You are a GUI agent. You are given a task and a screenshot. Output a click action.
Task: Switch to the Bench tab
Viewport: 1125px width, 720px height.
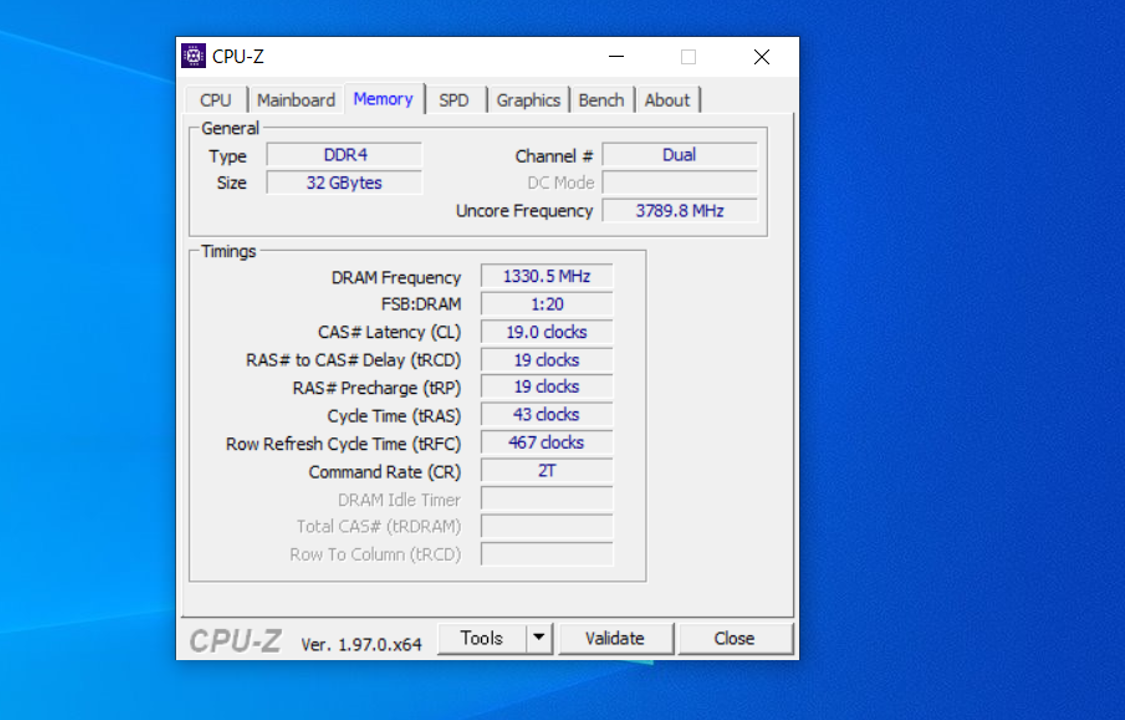601,100
